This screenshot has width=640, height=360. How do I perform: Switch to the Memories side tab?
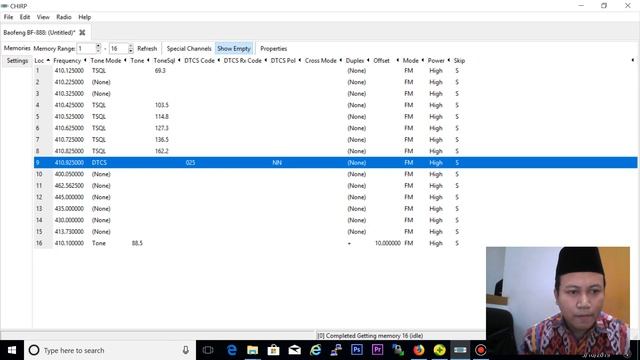point(17,48)
